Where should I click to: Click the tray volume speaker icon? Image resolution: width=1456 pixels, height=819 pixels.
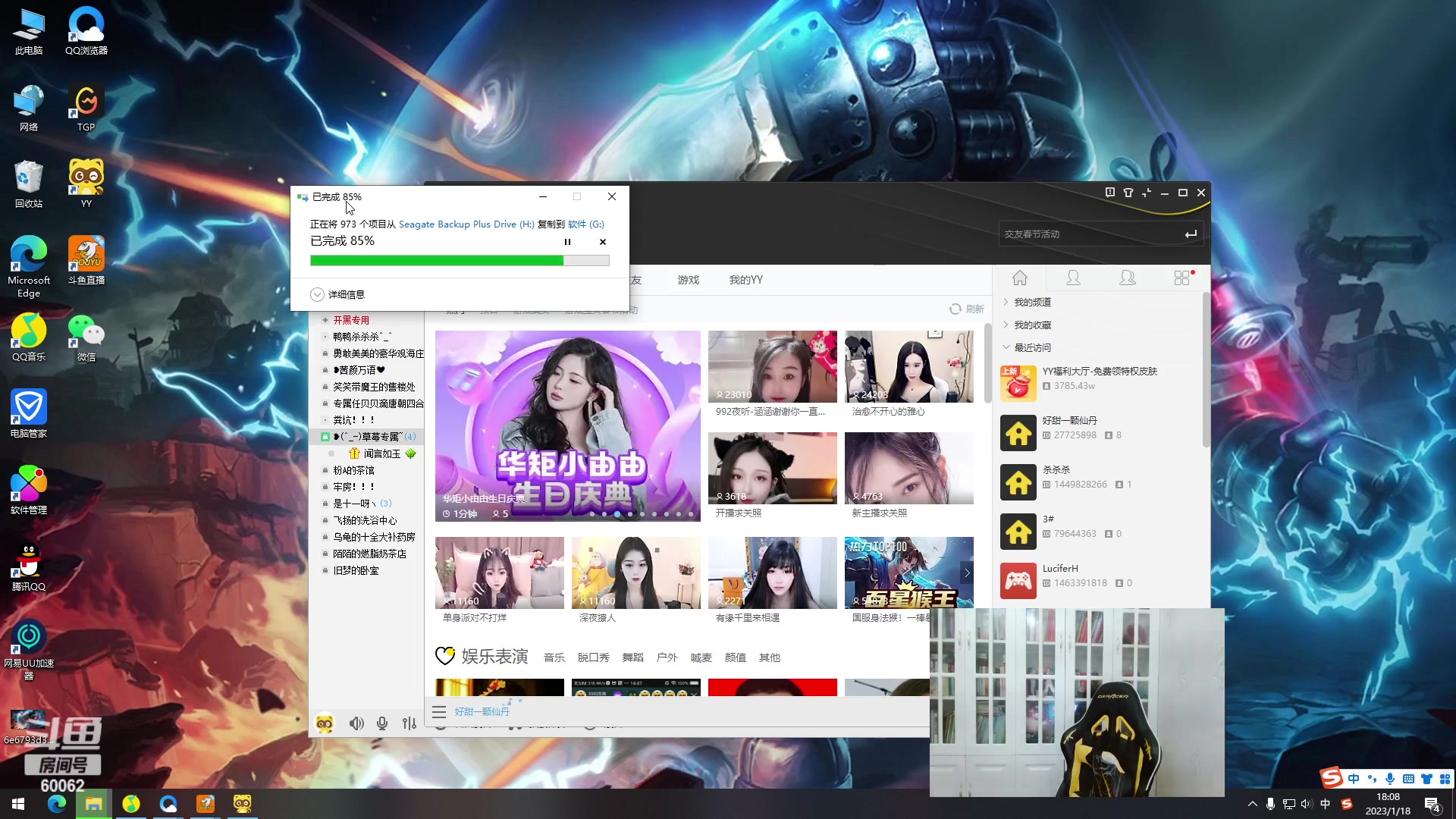coord(1306,804)
